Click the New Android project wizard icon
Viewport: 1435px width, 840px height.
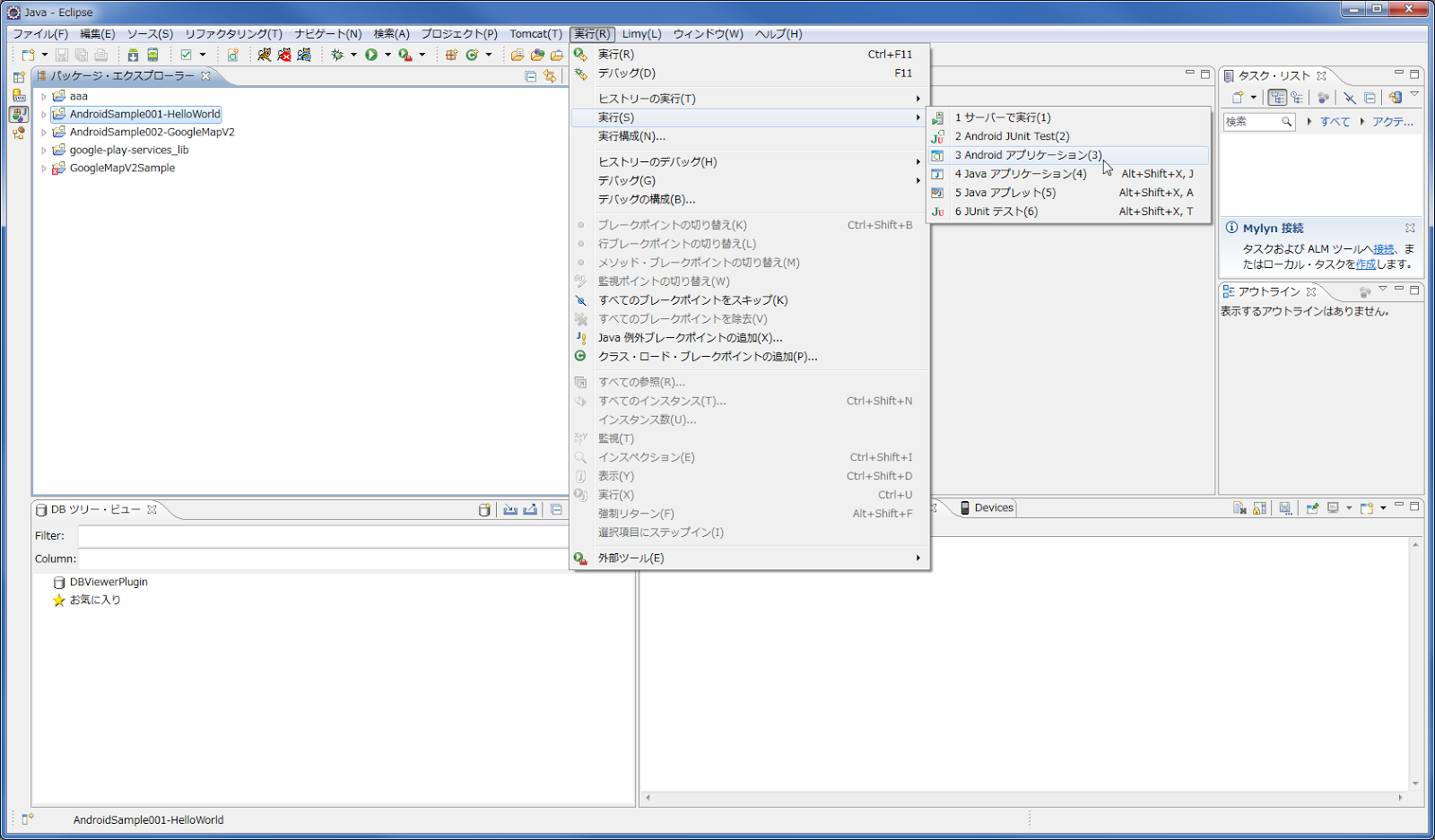tap(232, 55)
